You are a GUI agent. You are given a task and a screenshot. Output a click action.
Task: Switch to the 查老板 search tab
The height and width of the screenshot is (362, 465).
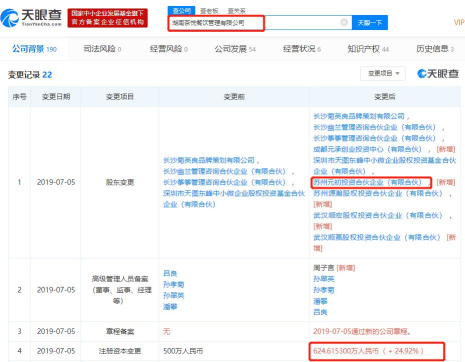pos(209,11)
